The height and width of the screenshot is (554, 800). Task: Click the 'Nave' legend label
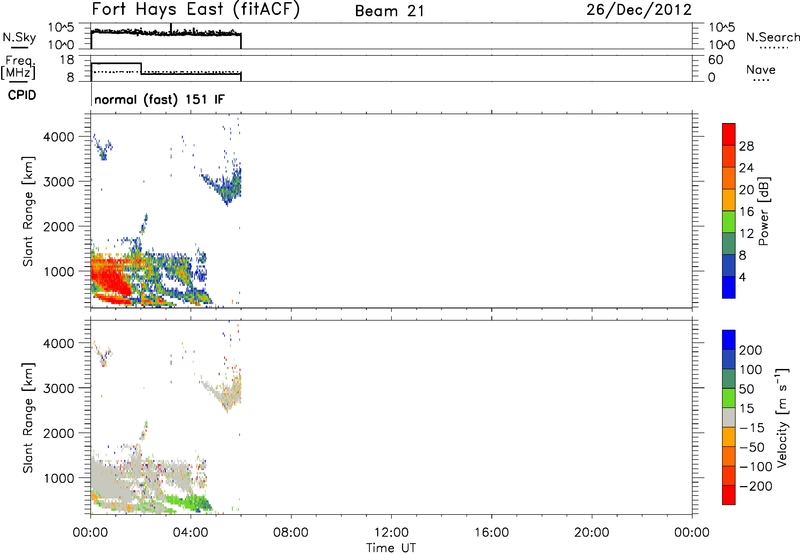point(761,69)
